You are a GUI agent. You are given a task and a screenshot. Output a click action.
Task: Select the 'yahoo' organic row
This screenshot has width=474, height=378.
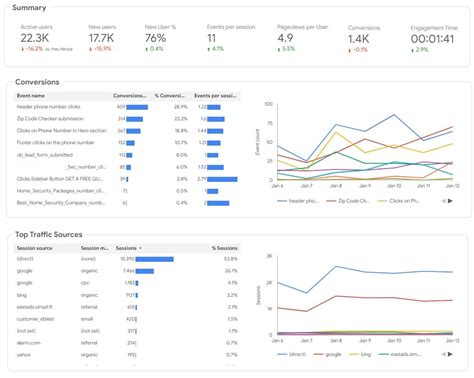(127, 355)
